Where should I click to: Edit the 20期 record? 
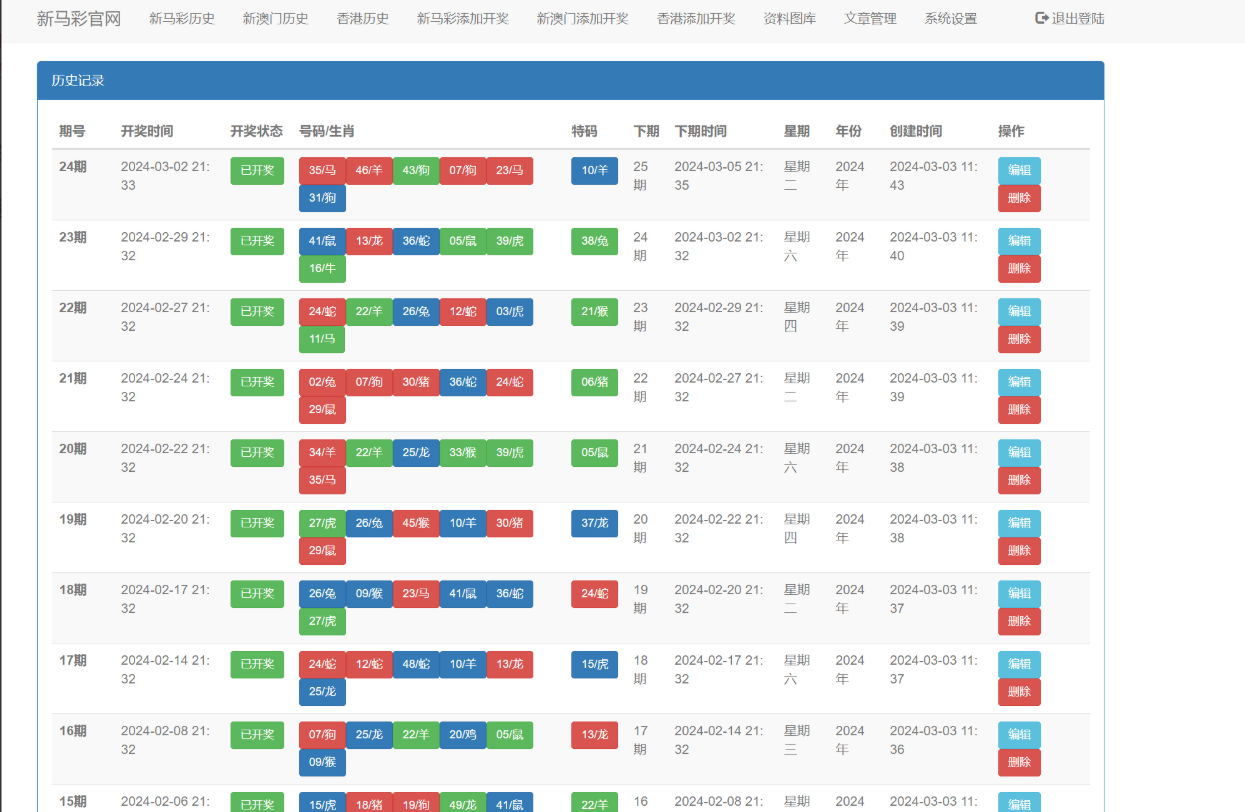[1019, 453]
